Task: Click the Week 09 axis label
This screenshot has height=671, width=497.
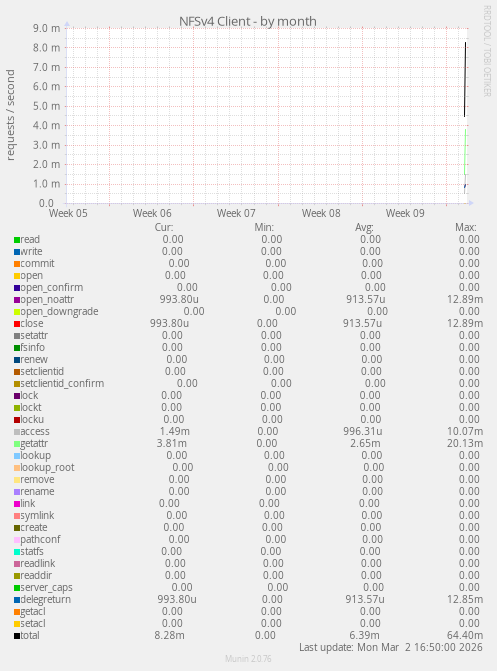Action: point(405,213)
